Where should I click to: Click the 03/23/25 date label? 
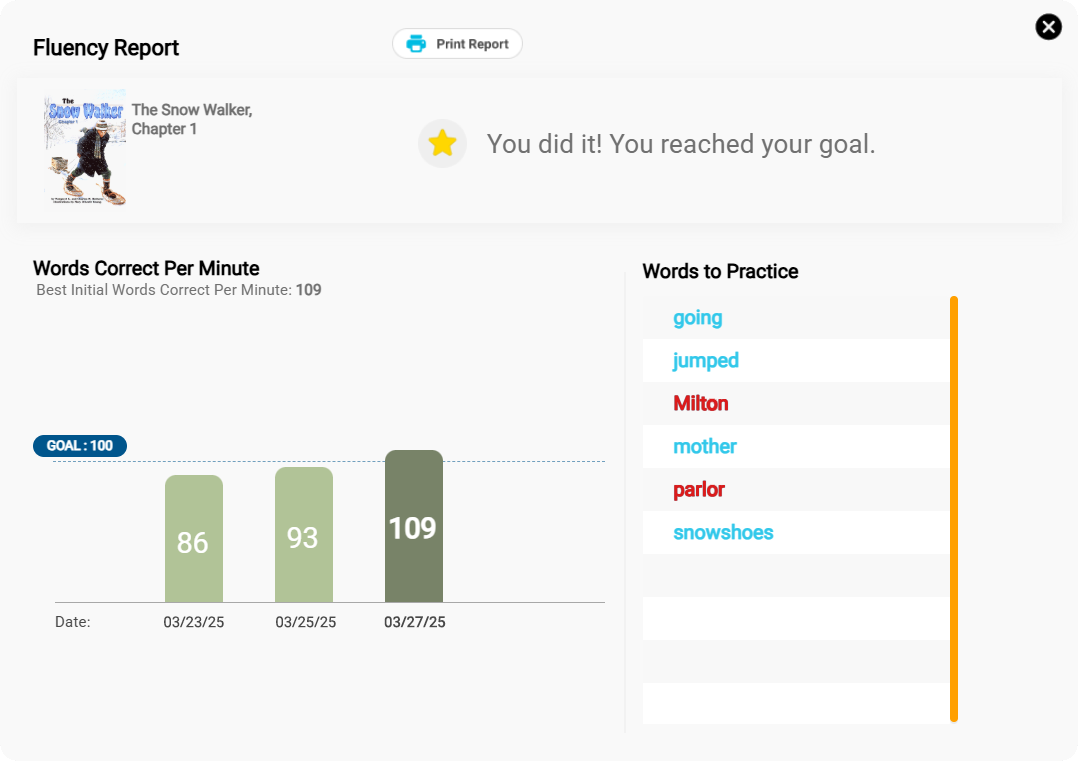(193, 622)
